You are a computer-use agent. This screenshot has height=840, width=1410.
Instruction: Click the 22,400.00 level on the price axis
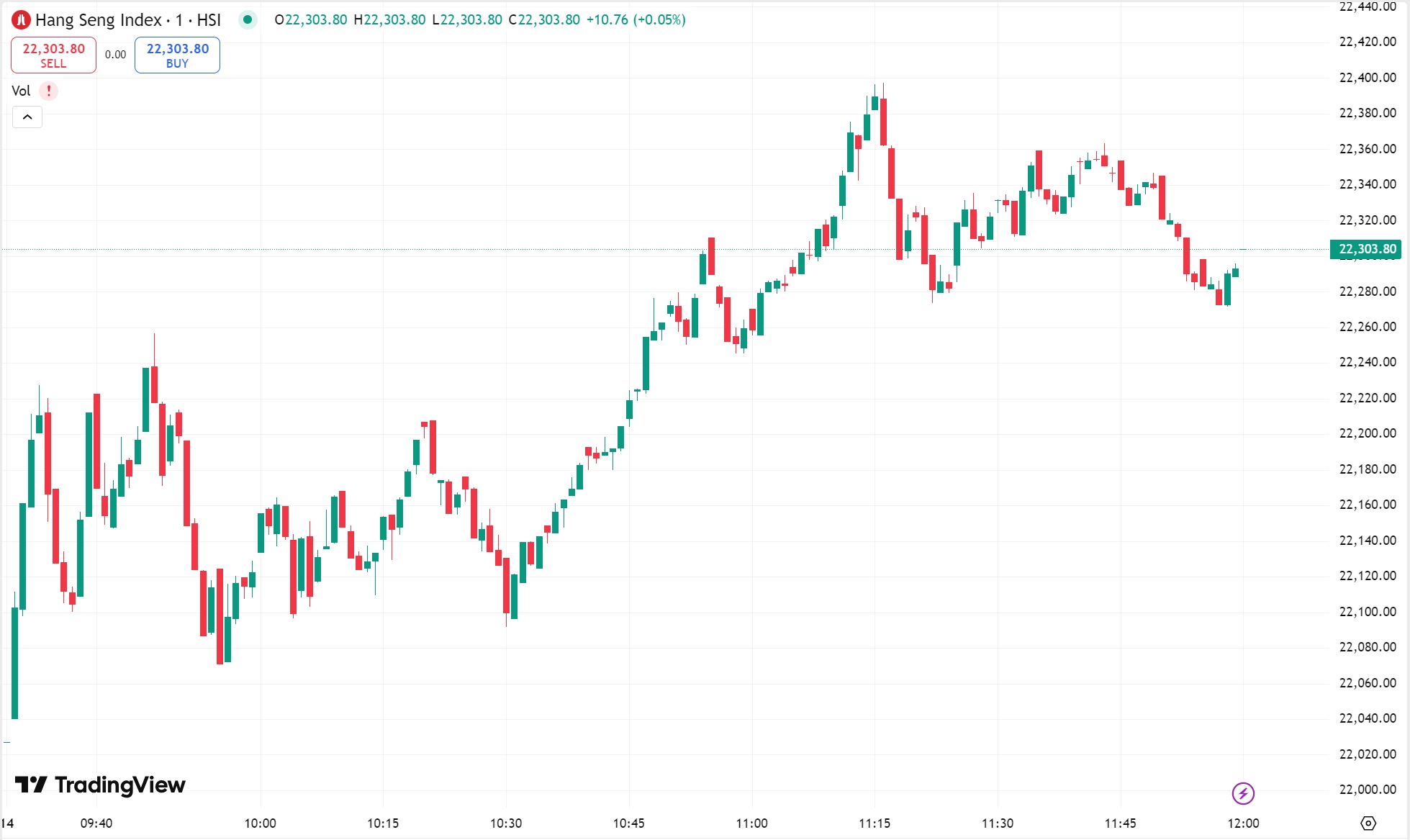click(1366, 77)
